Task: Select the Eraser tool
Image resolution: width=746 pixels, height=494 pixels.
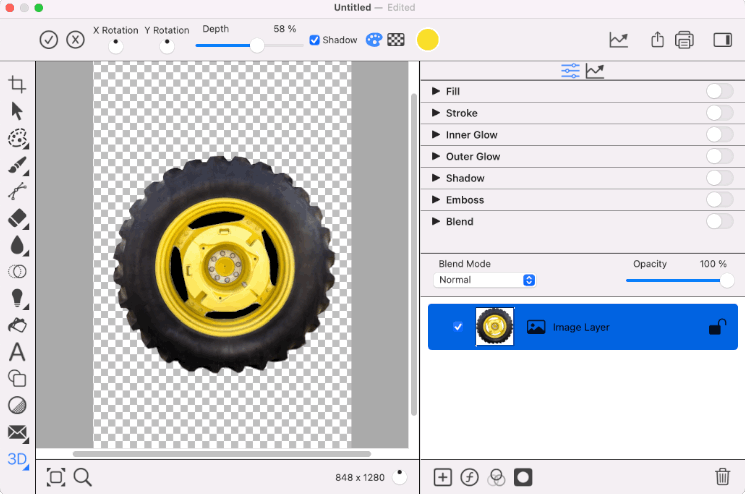Action: (x=18, y=219)
